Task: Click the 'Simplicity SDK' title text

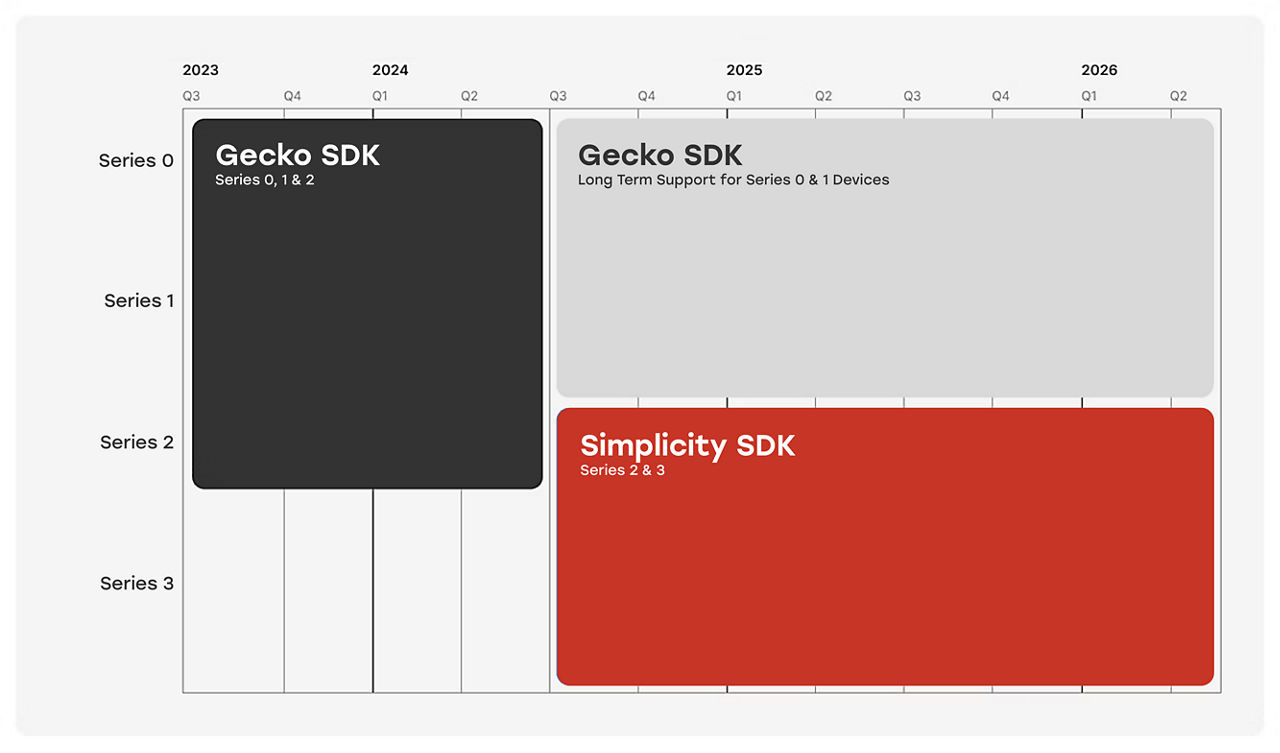Action: click(687, 445)
